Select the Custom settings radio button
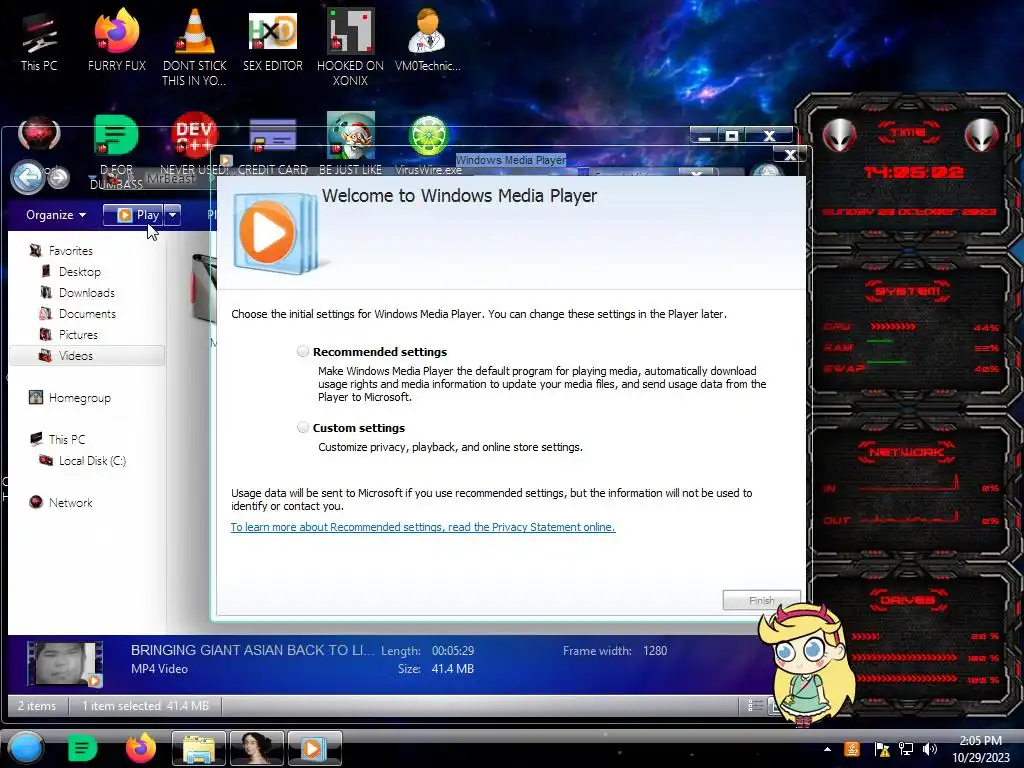This screenshot has width=1024, height=768. 302,428
